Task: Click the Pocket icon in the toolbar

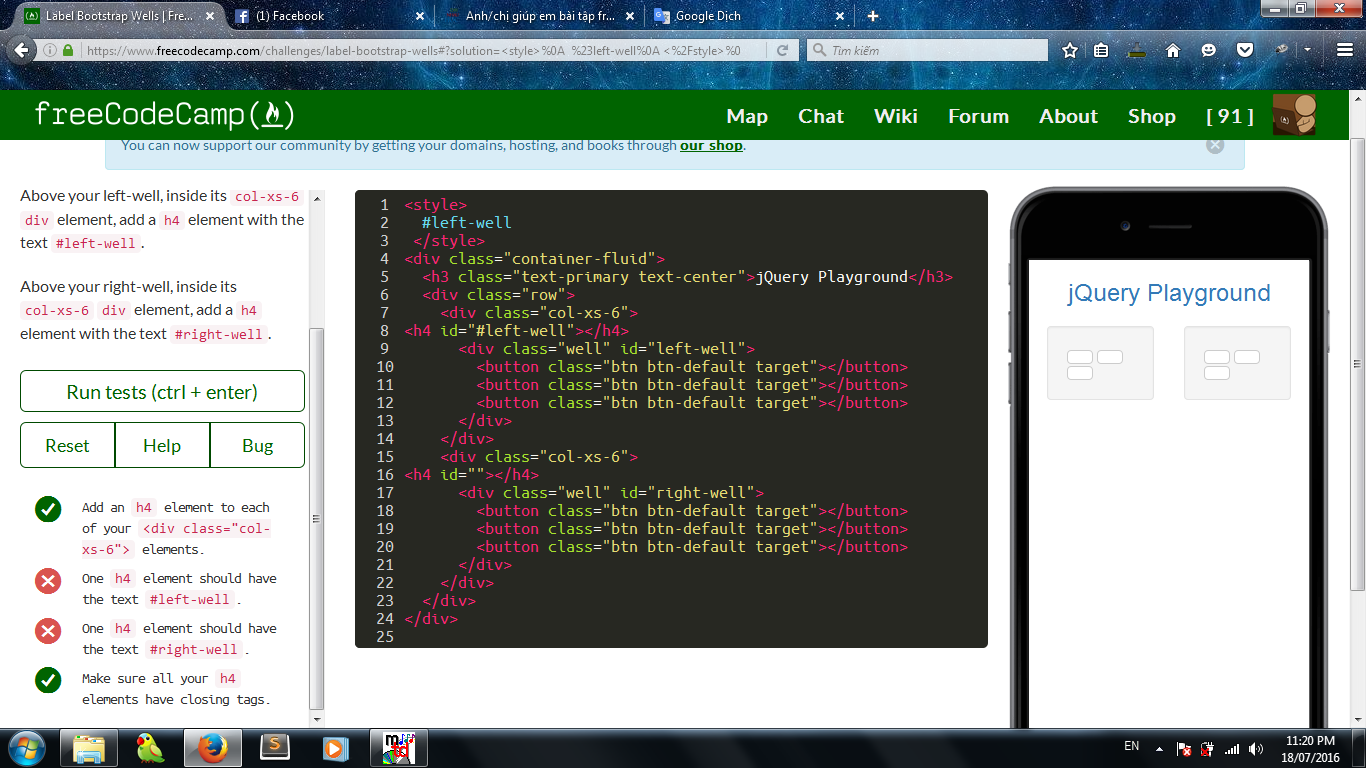Action: pyautogui.click(x=1244, y=50)
